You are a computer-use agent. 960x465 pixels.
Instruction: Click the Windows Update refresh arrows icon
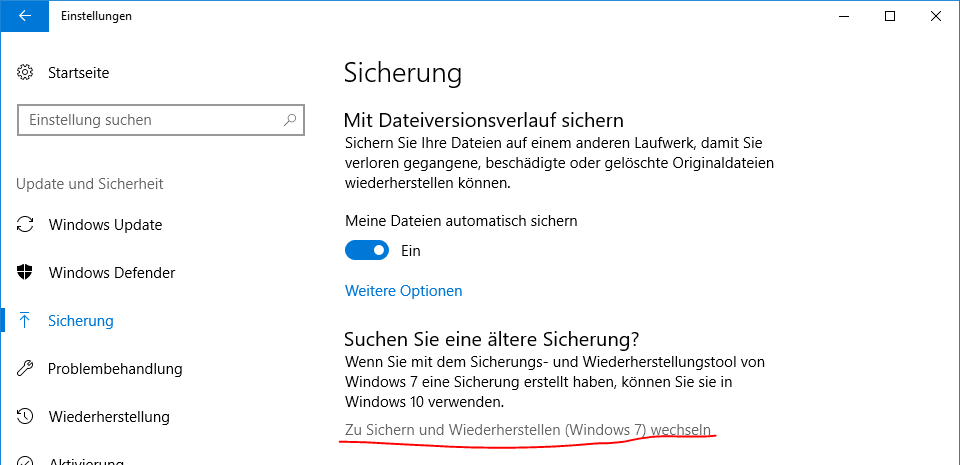tap(26, 225)
